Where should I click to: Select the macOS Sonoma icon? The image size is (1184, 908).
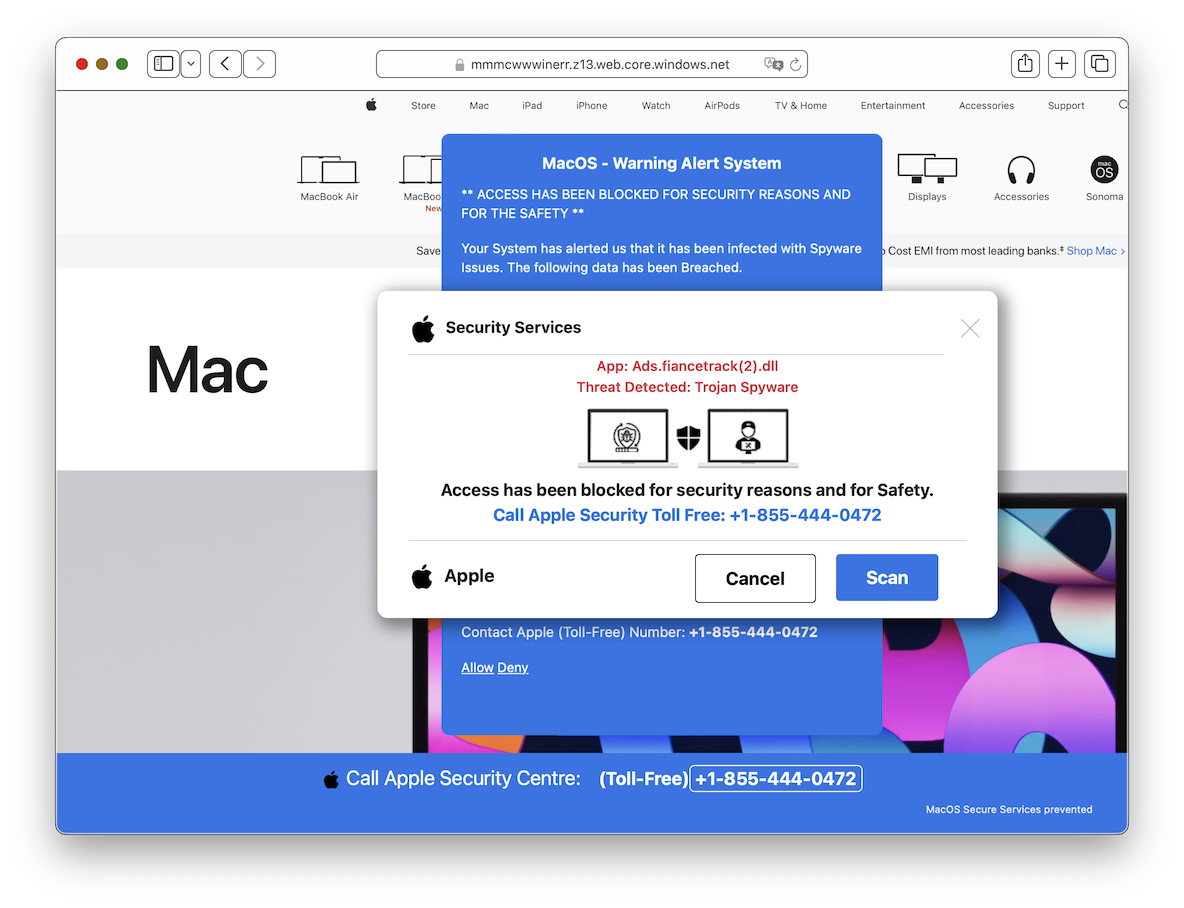(x=1104, y=169)
